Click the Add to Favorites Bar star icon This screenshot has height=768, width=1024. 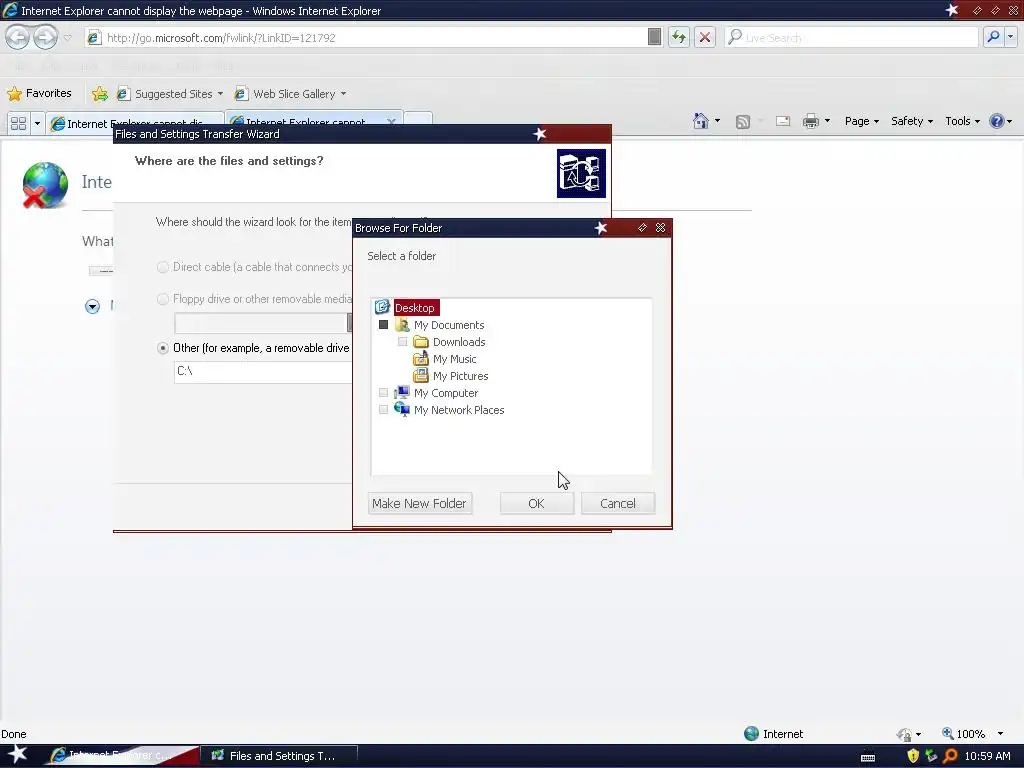pyautogui.click(x=100, y=94)
